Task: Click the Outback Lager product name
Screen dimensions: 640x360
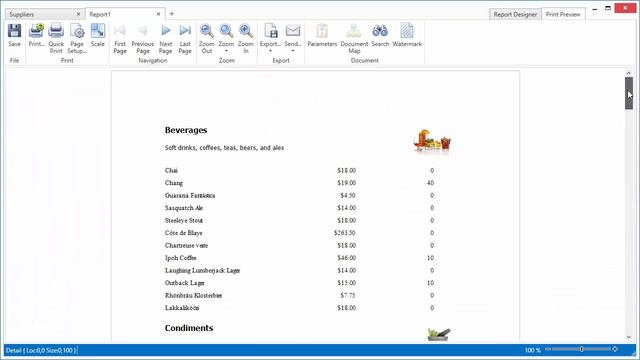Action: tap(184, 283)
